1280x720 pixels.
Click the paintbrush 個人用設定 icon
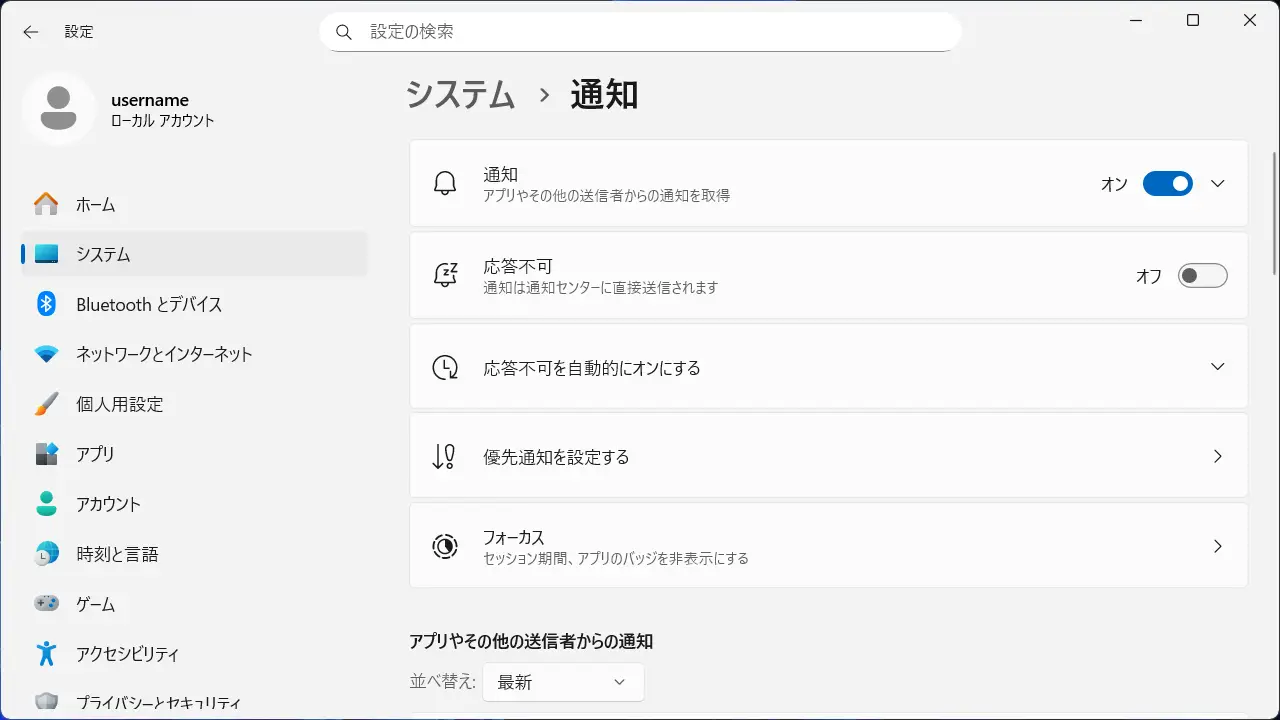click(x=46, y=404)
